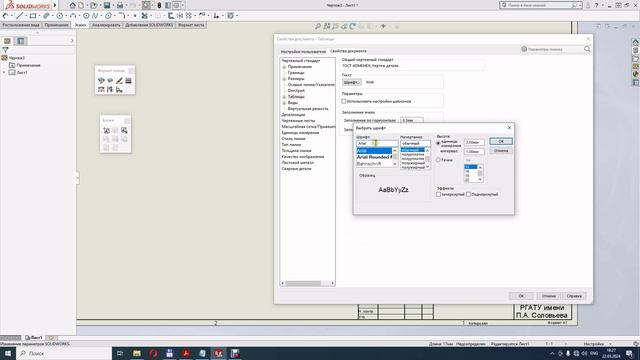Click OK at bottom of document properties
This screenshot has height=360, width=640.
click(x=521, y=296)
